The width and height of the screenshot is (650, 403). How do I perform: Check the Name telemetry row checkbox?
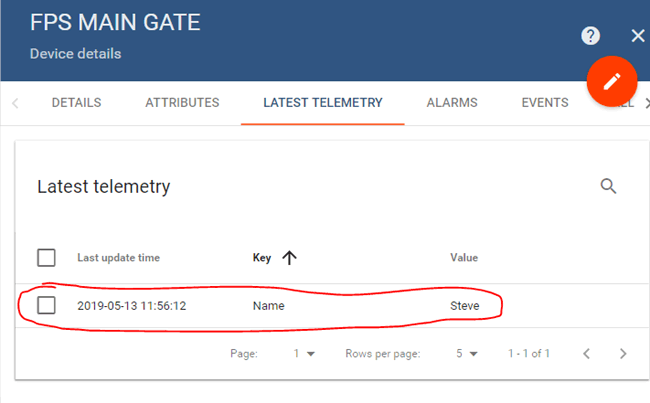[46, 305]
